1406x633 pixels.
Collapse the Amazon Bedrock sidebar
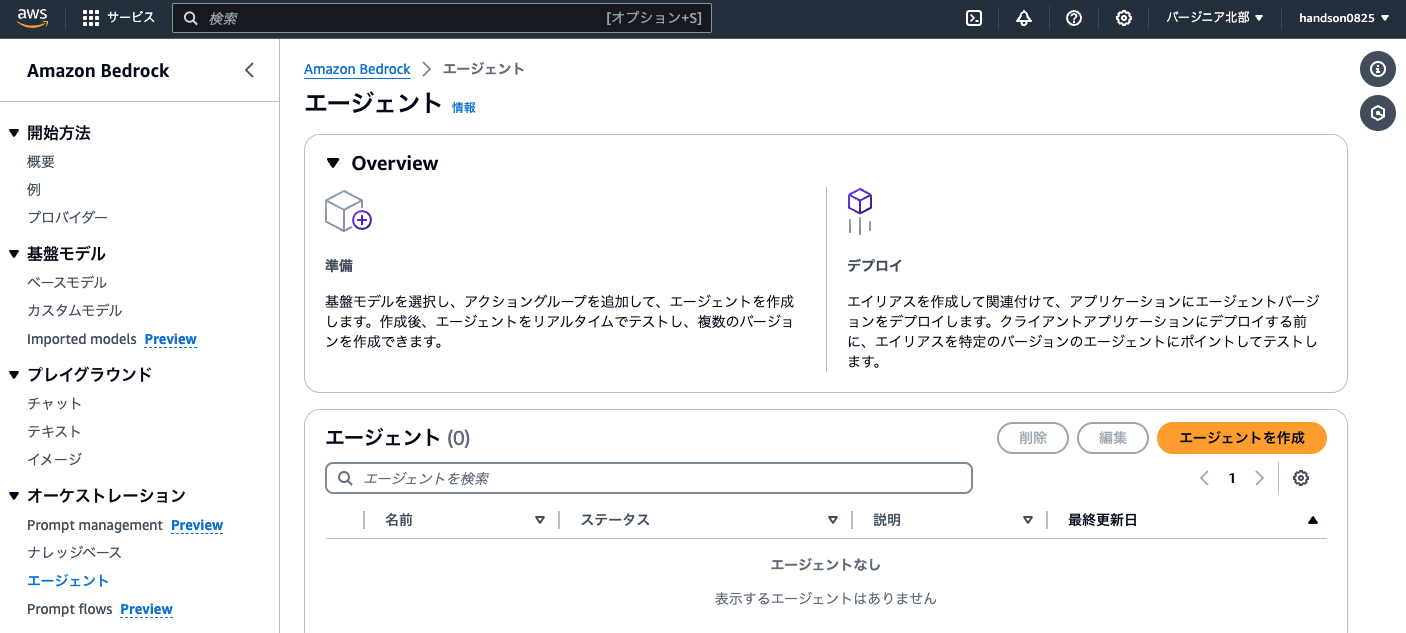[249, 70]
